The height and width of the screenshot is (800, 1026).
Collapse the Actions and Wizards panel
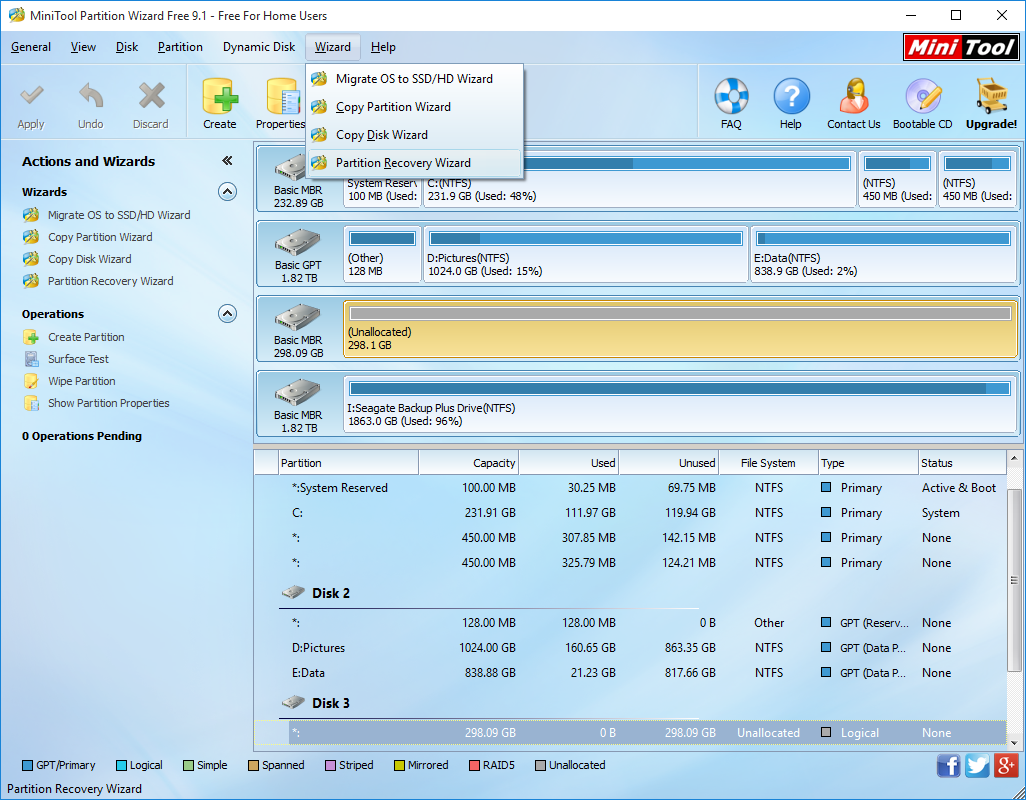coord(227,161)
